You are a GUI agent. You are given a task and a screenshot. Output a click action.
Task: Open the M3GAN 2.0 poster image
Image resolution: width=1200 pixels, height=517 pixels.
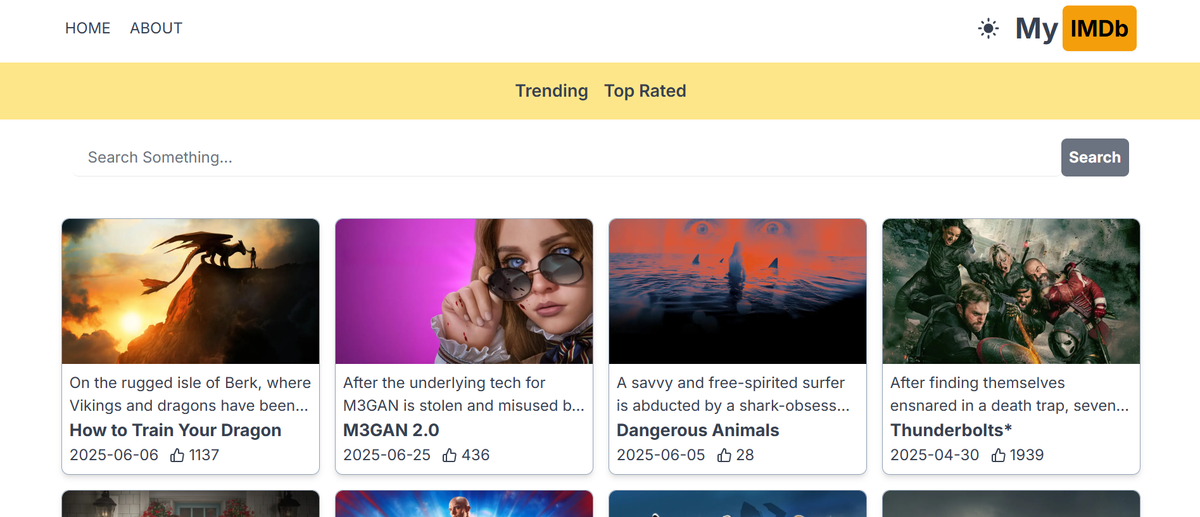coord(464,291)
